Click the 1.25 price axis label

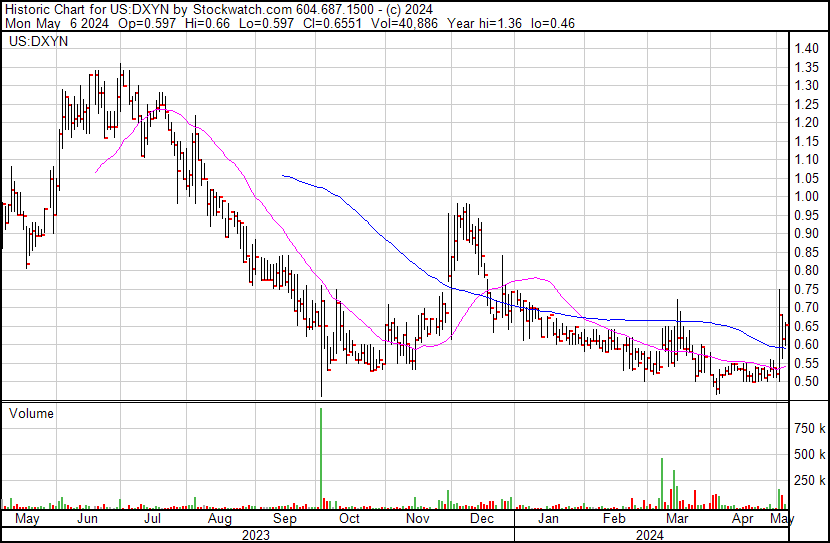point(807,104)
